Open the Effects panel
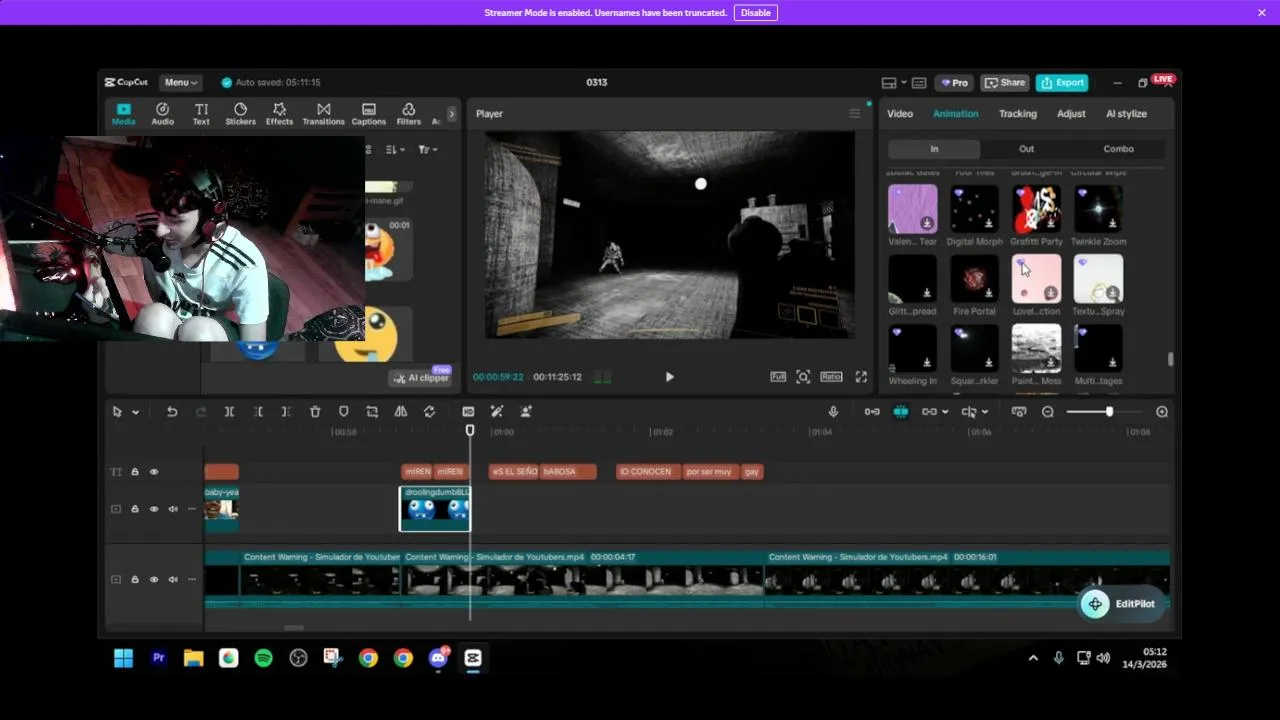Viewport: 1280px width, 720px height. (x=279, y=114)
